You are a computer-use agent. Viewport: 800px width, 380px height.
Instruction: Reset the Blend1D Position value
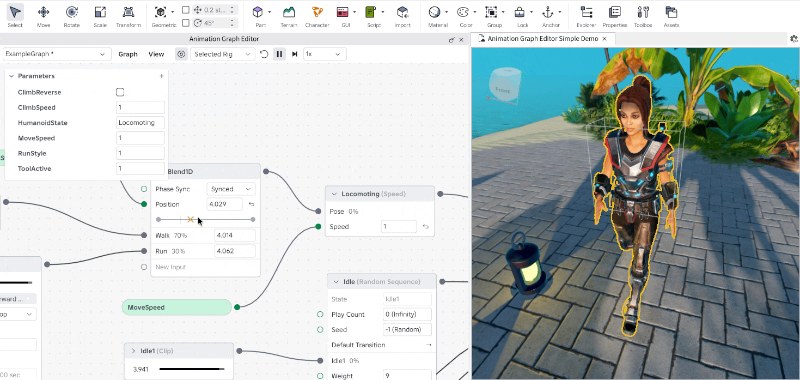click(251, 205)
